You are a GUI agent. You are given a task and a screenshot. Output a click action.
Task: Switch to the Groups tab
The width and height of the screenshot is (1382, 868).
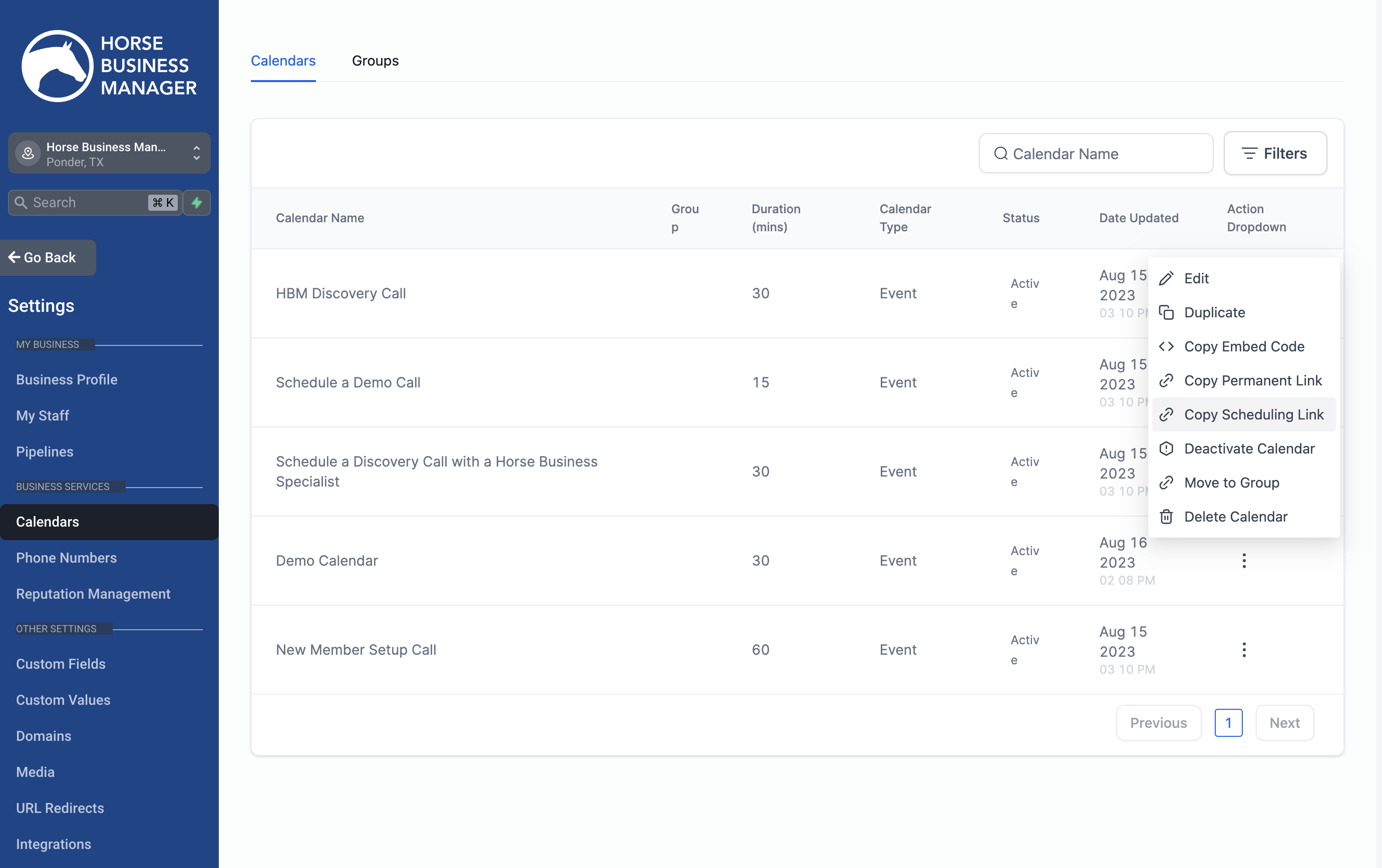point(376,61)
